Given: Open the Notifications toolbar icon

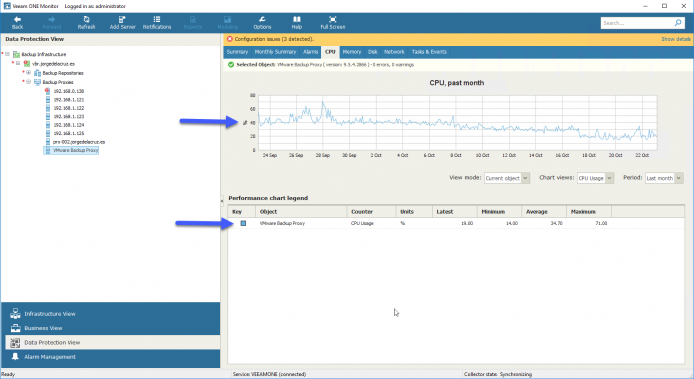Looking at the screenshot, I should 157,19.
